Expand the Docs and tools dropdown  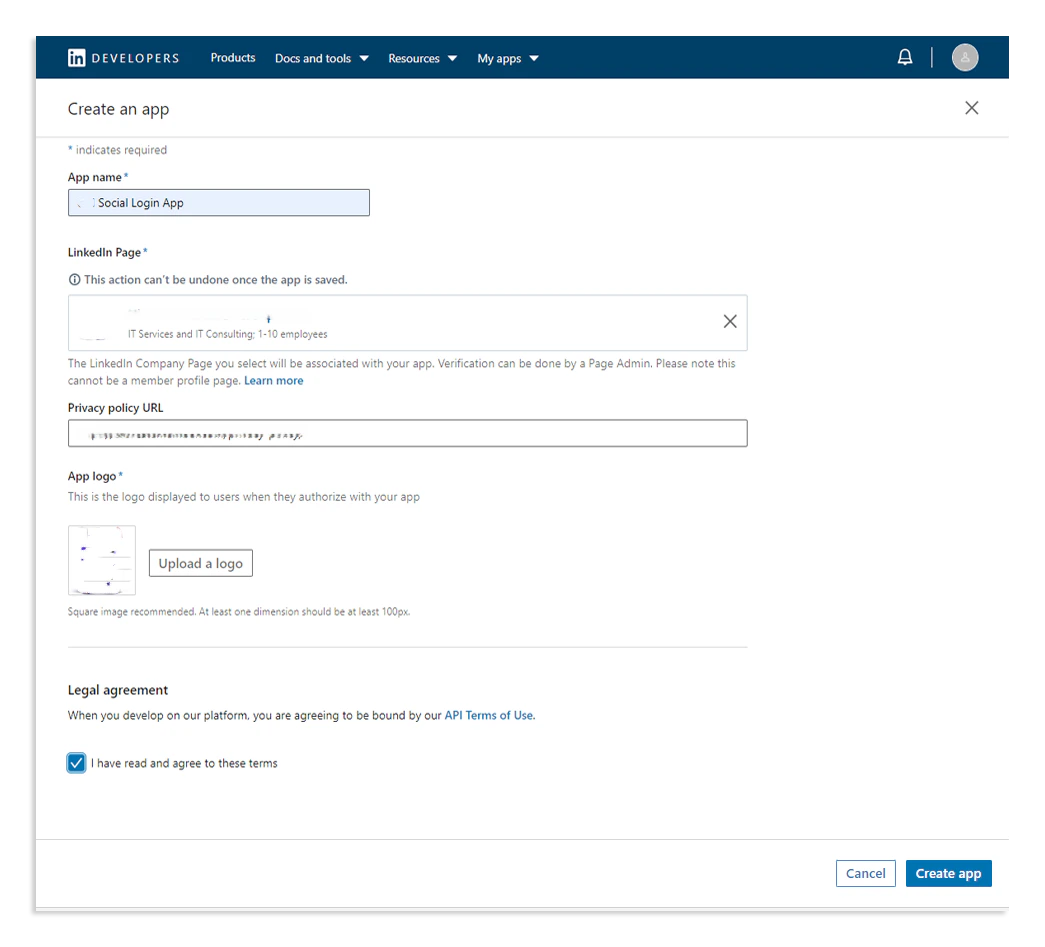321,58
